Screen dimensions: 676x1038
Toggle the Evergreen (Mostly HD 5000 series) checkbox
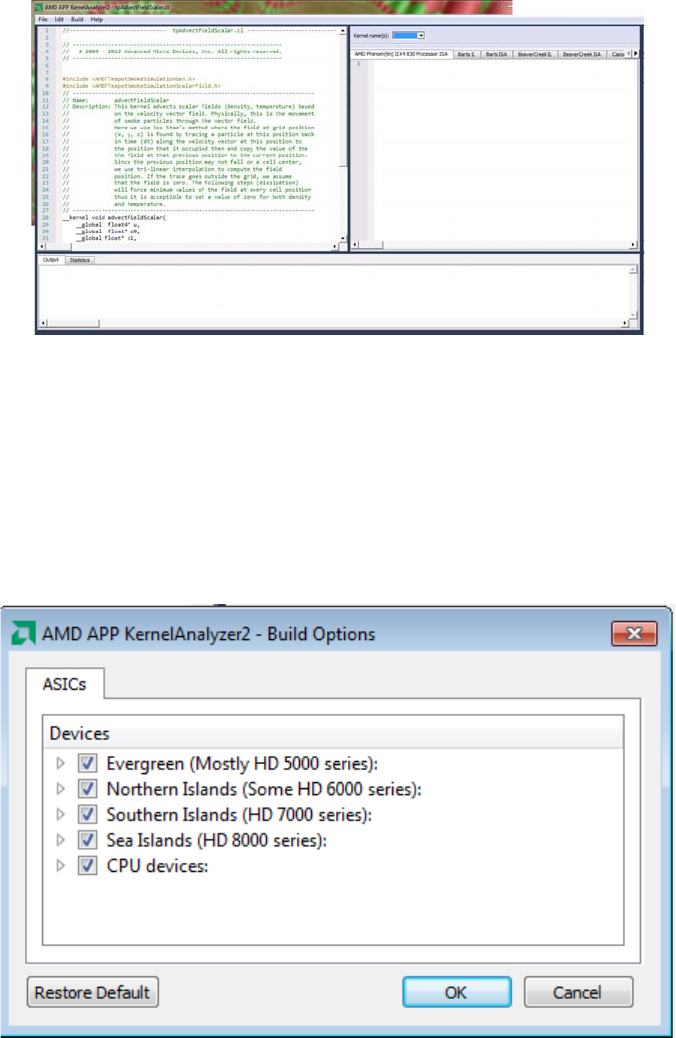87,763
